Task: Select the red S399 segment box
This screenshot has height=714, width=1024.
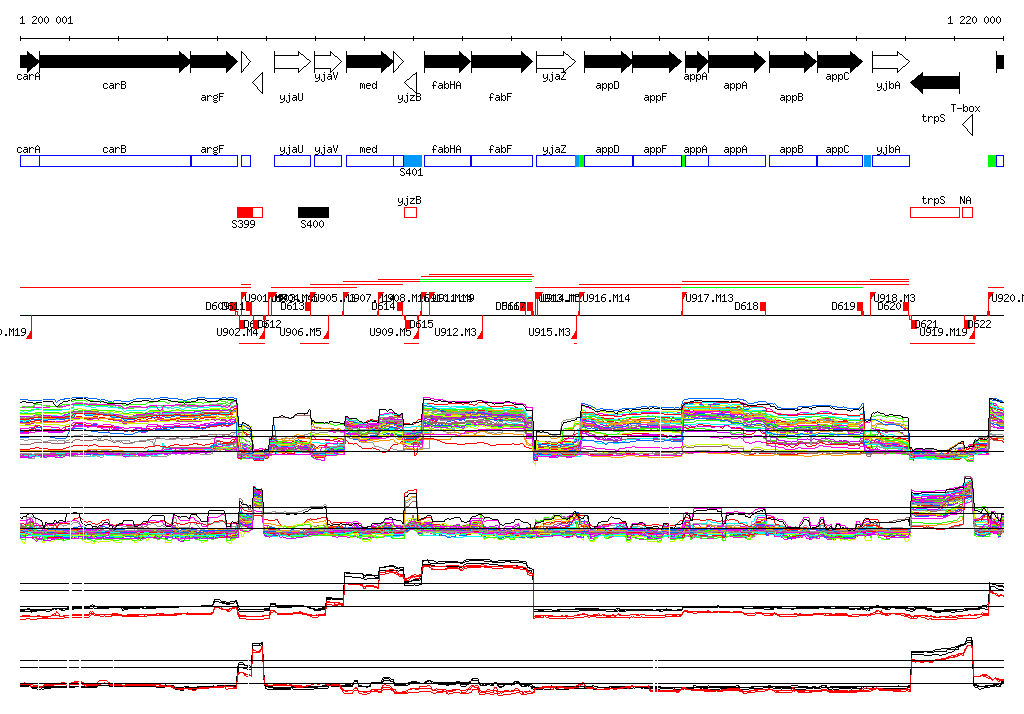Action: (x=245, y=212)
